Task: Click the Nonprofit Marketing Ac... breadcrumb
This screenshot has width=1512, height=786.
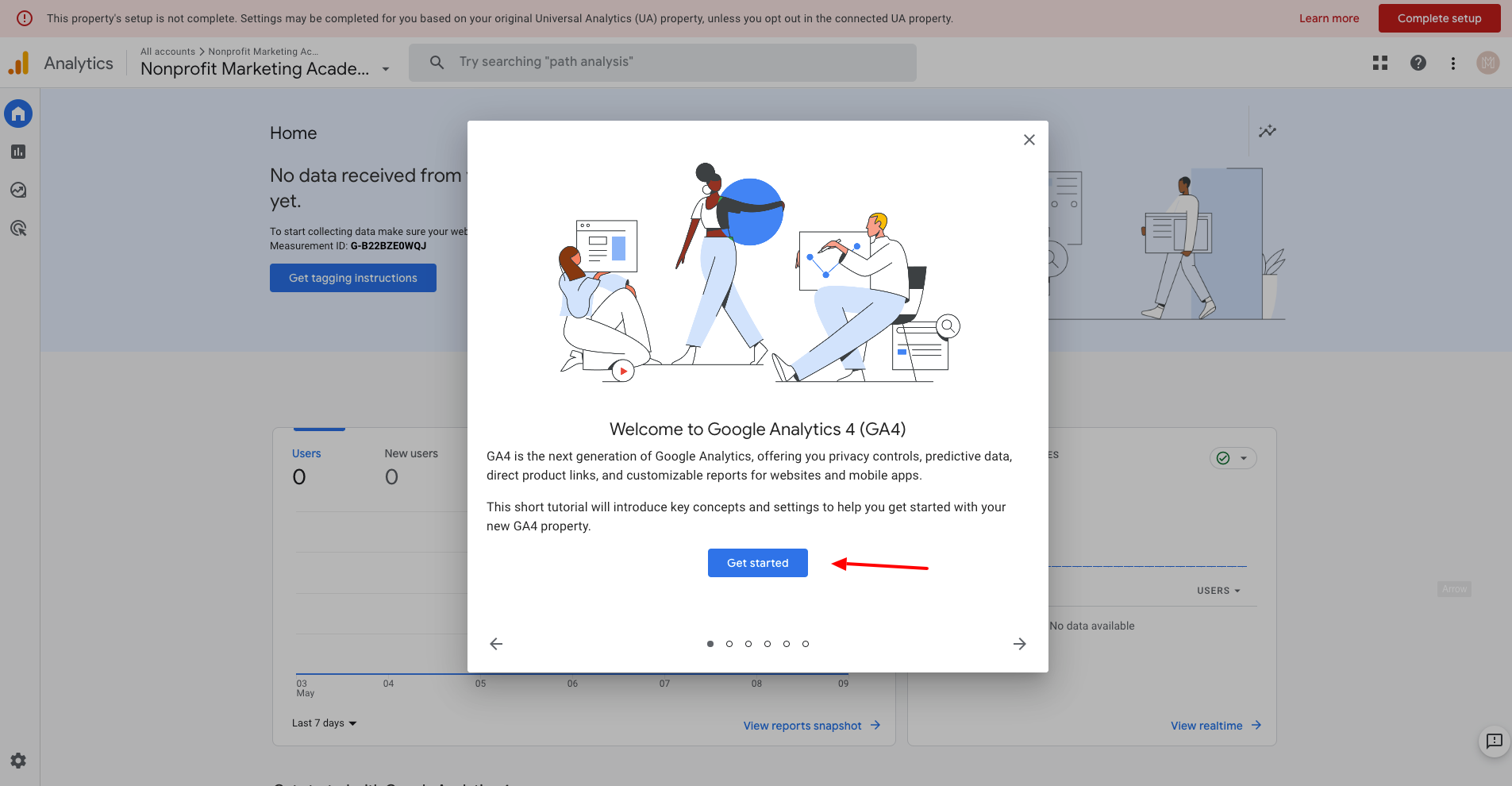Action: pos(264,52)
